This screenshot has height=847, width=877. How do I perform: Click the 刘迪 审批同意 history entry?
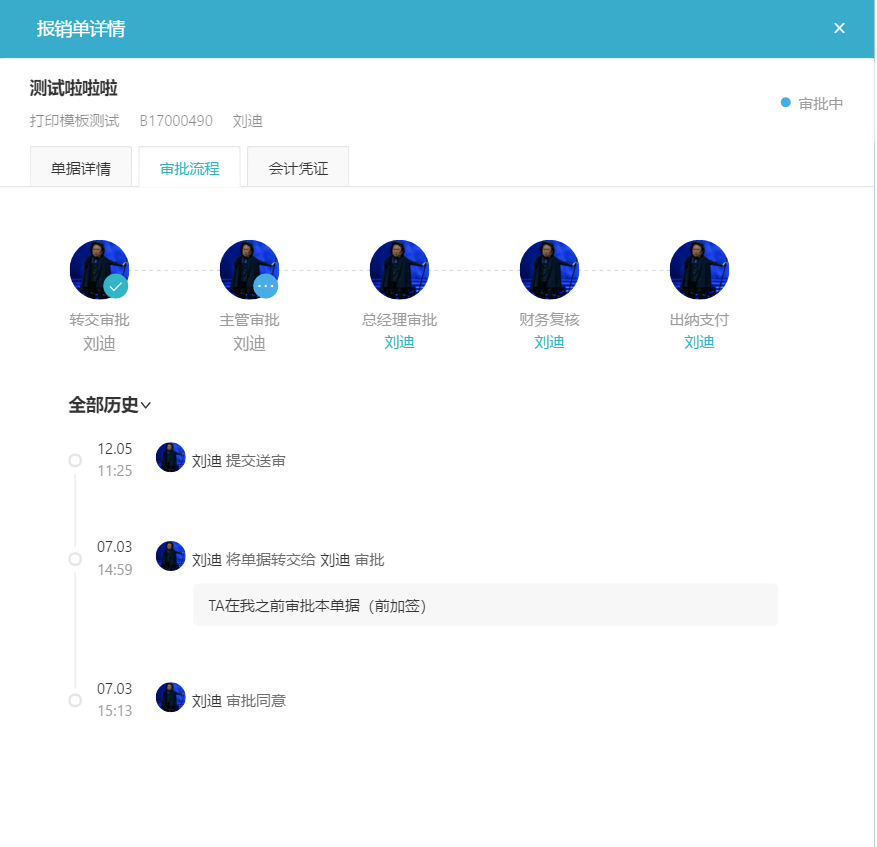[239, 700]
